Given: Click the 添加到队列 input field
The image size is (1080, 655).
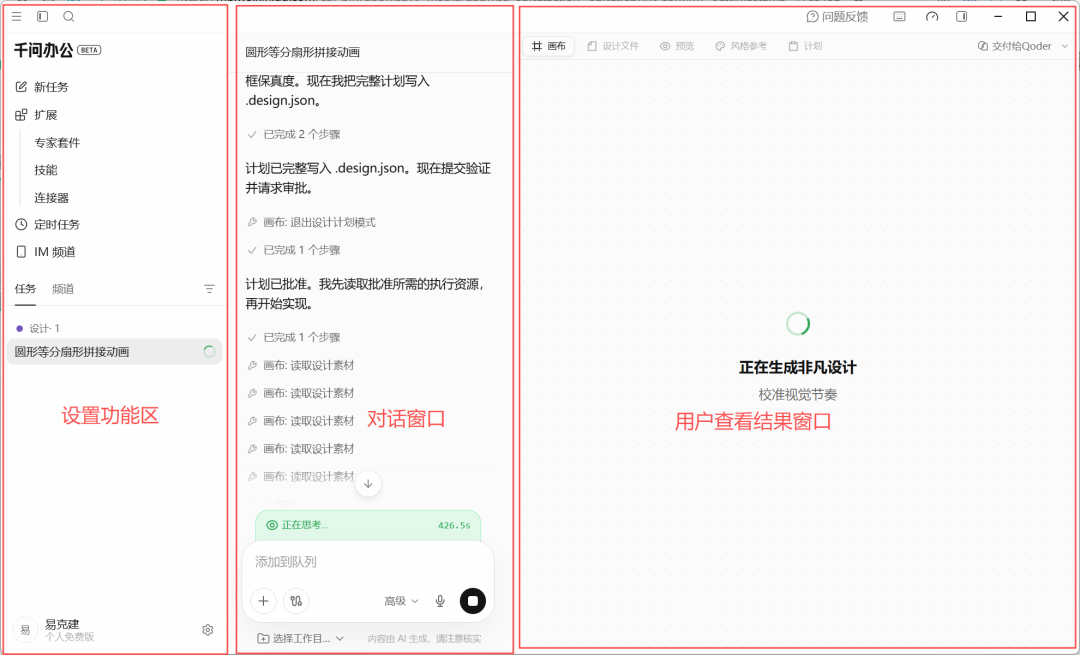Looking at the screenshot, I should click(368, 562).
